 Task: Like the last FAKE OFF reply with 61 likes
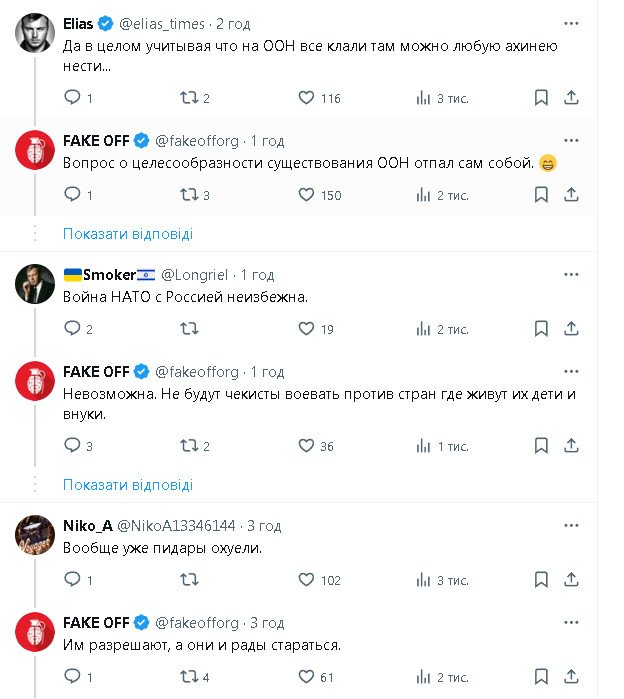tap(307, 677)
